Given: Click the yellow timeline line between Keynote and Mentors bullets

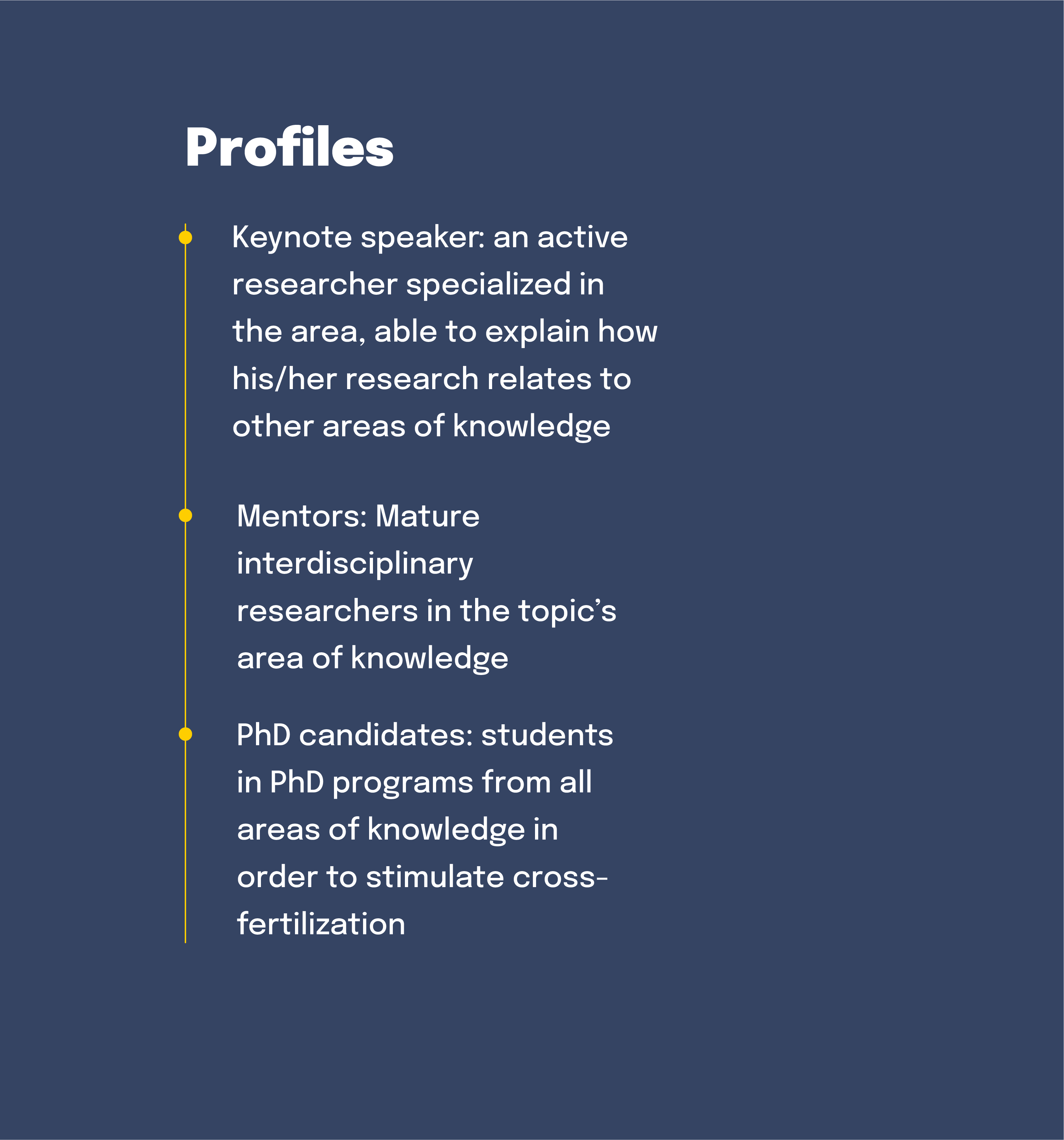Looking at the screenshot, I should (x=185, y=376).
